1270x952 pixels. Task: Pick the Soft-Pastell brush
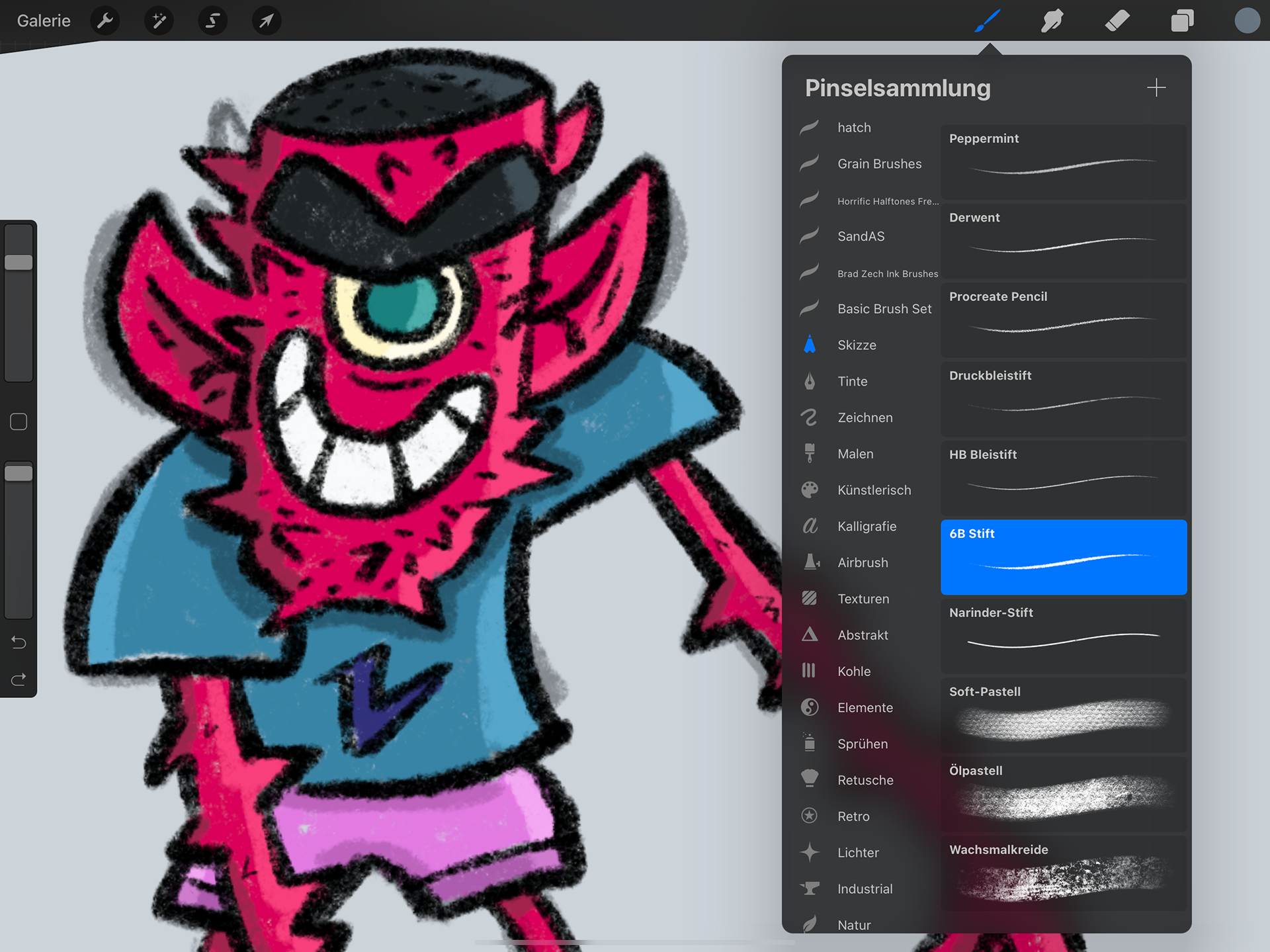tap(1063, 715)
